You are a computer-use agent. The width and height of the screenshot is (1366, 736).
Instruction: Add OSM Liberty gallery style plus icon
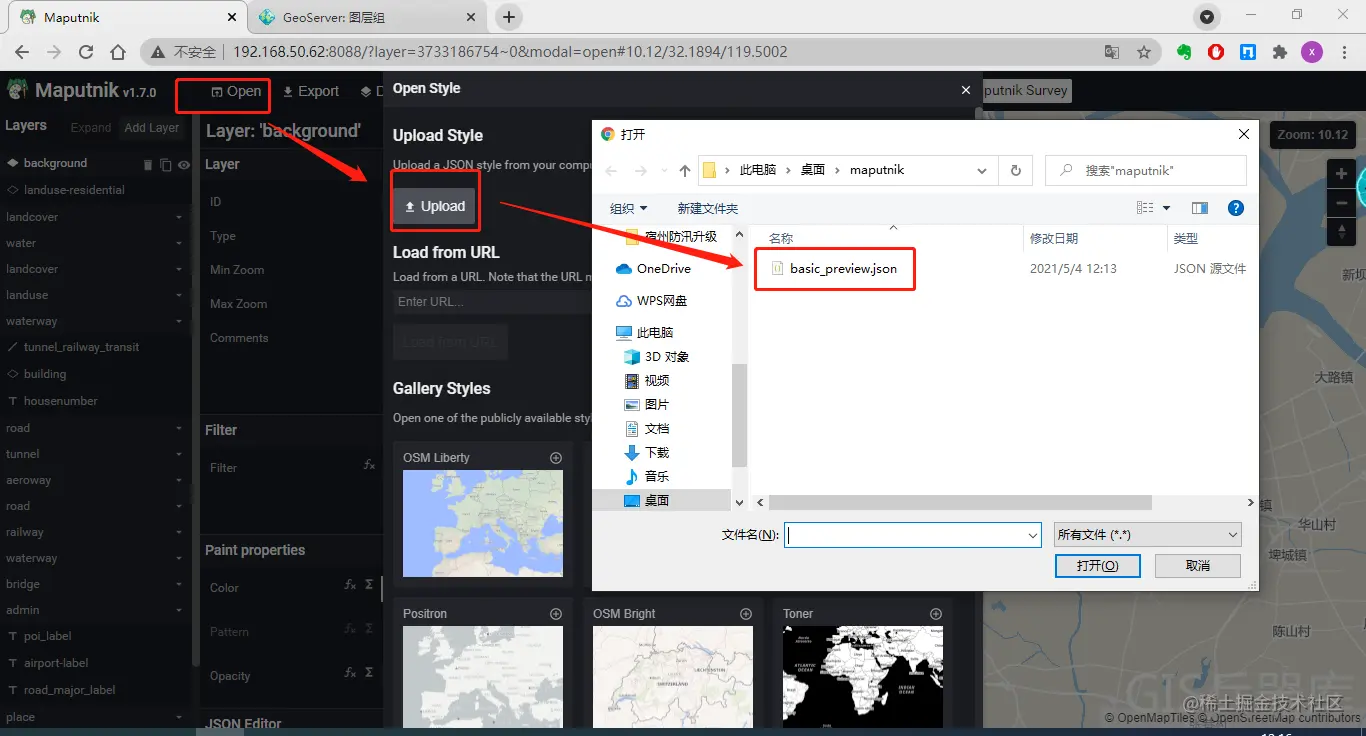coord(556,458)
